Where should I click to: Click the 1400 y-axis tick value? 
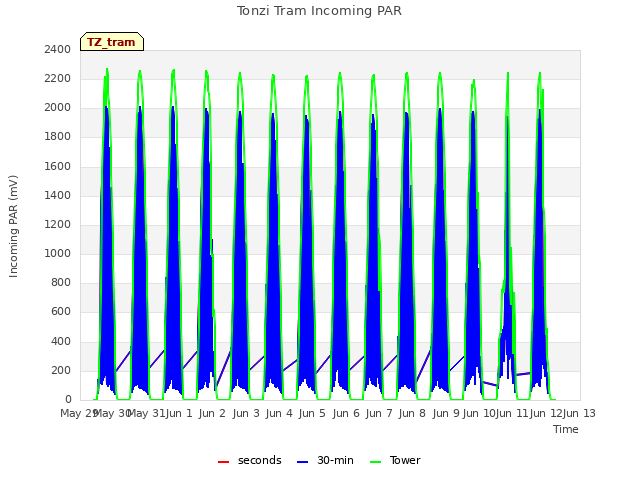(58, 195)
